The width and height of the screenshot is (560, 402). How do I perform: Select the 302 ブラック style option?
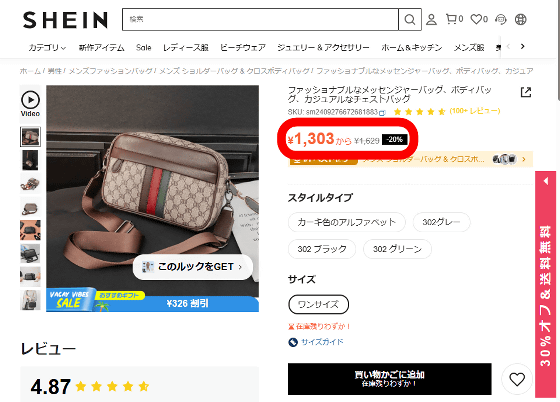pyautogui.click(x=322, y=249)
